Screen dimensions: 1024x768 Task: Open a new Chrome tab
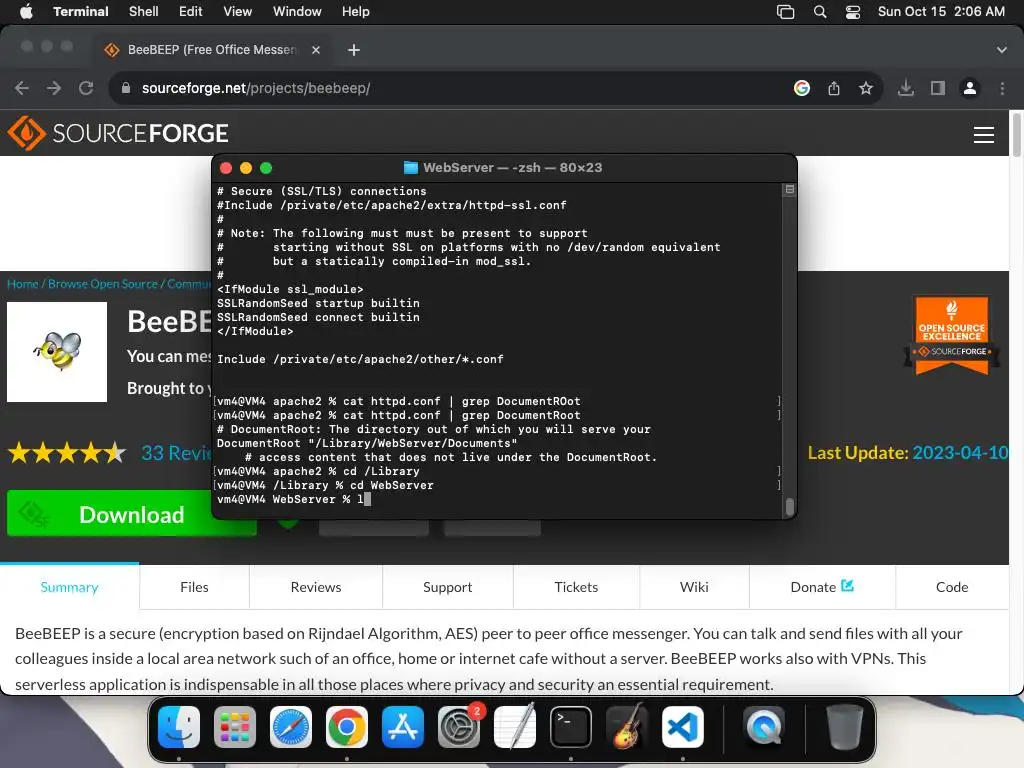tap(353, 50)
